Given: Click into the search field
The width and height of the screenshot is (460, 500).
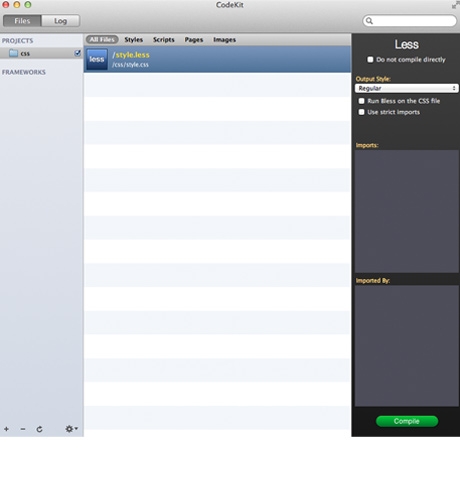Looking at the screenshot, I should (410, 21).
